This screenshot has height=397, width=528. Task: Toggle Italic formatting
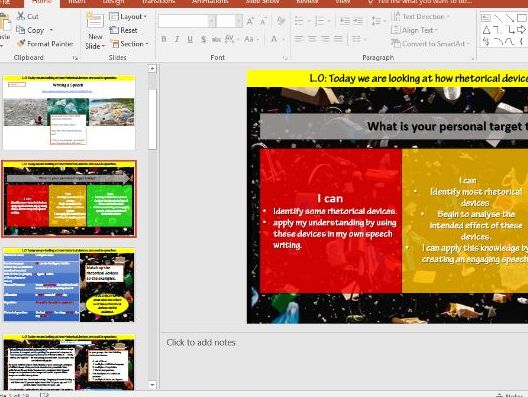(x=177, y=39)
